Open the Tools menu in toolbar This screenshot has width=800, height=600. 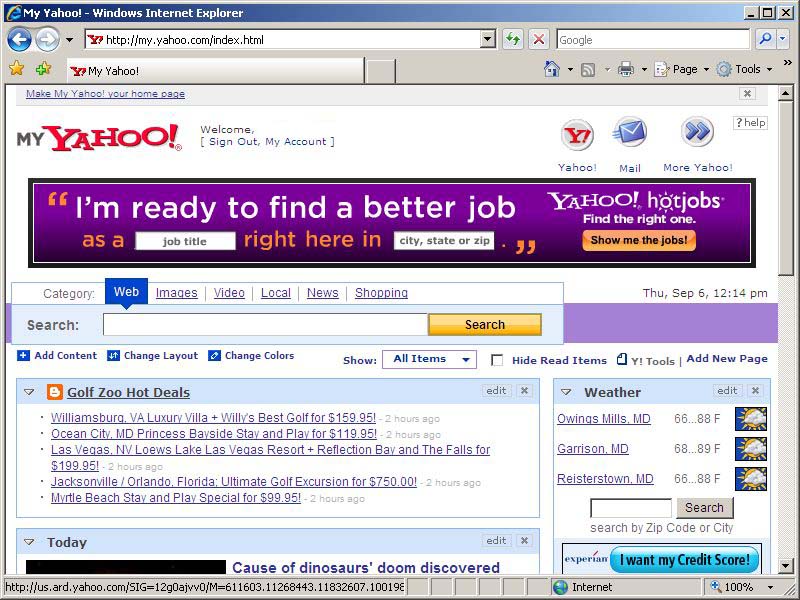(x=744, y=69)
